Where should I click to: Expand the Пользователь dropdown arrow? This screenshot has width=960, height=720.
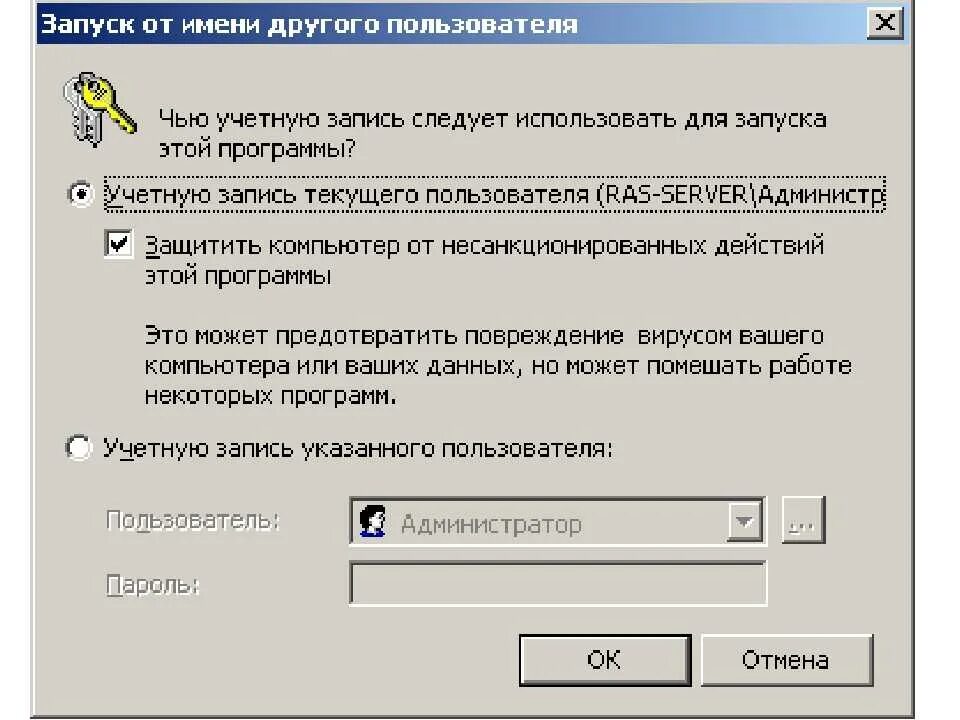[x=744, y=522]
